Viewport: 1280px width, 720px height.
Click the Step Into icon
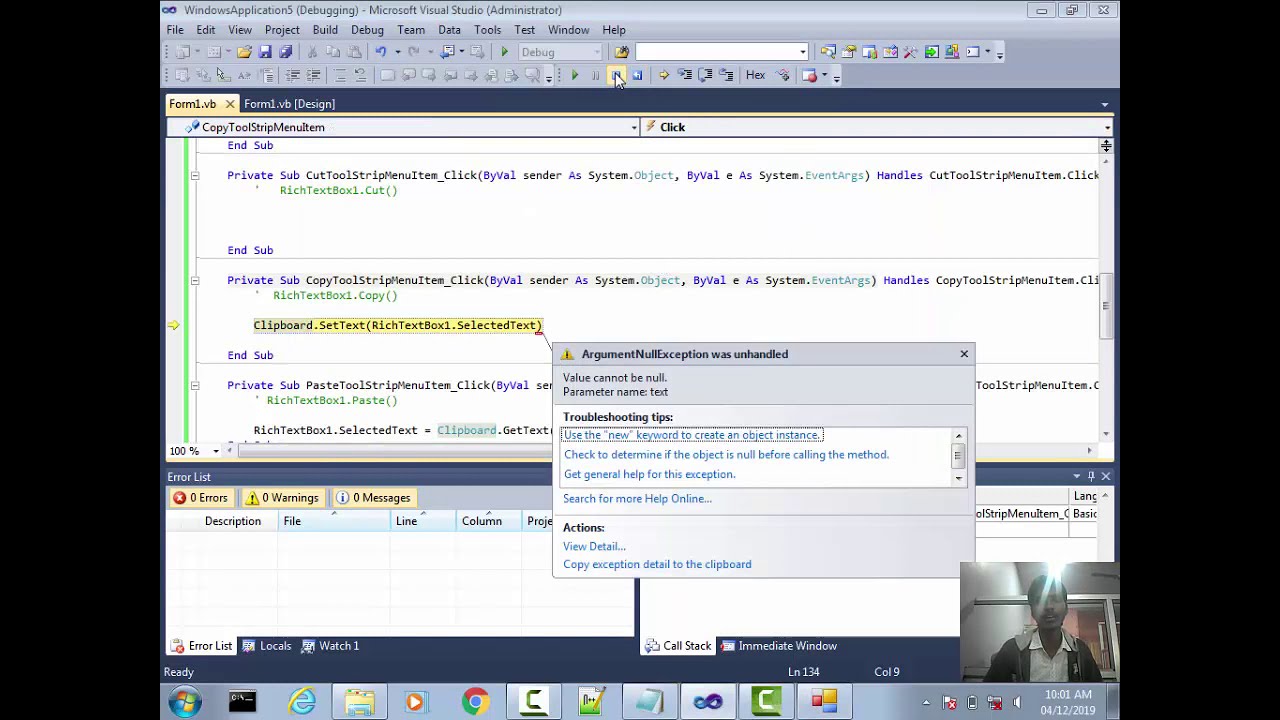(x=685, y=75)
